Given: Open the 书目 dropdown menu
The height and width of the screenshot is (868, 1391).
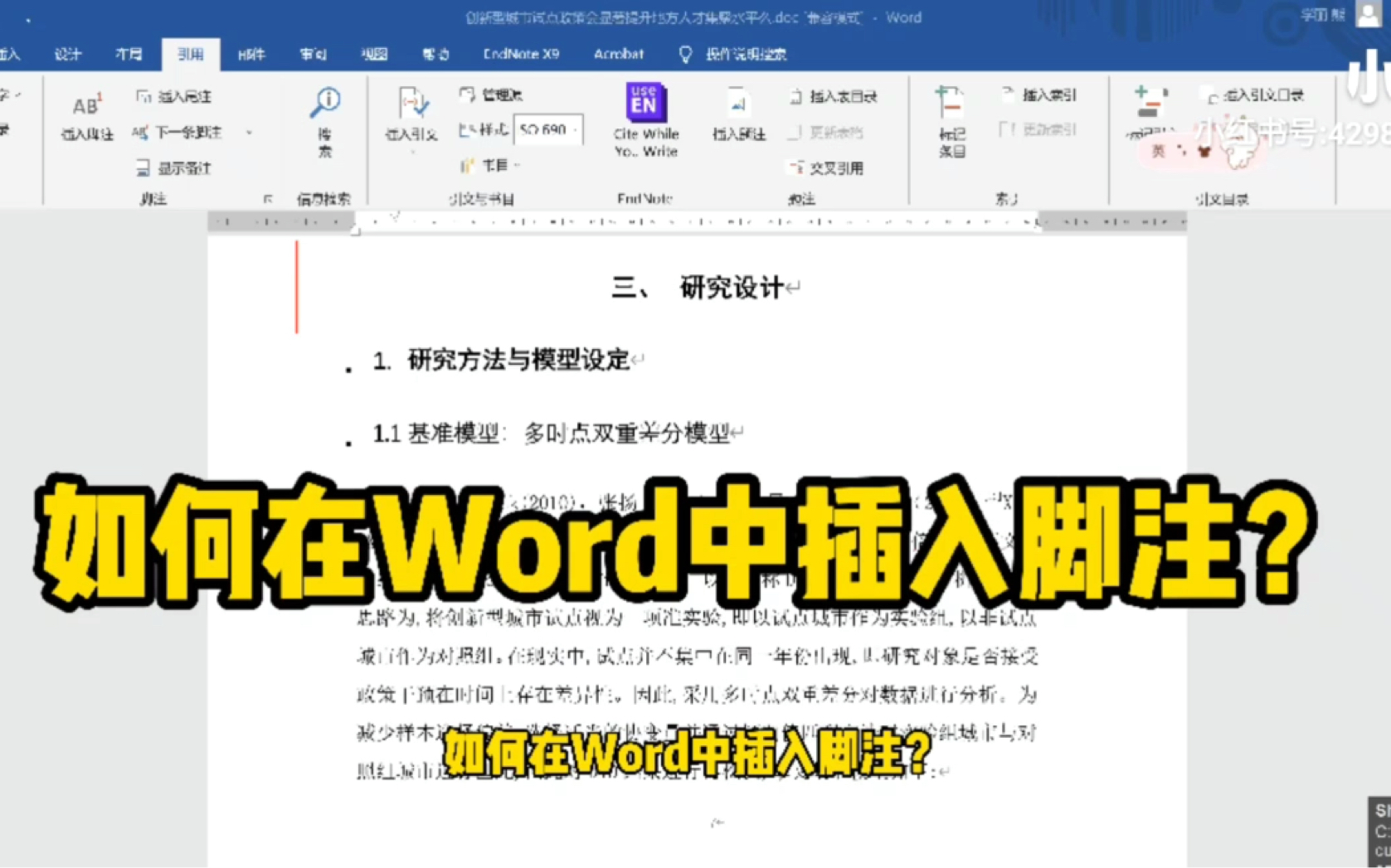Looking at the screenshot, I should click(x=489, y=165).
